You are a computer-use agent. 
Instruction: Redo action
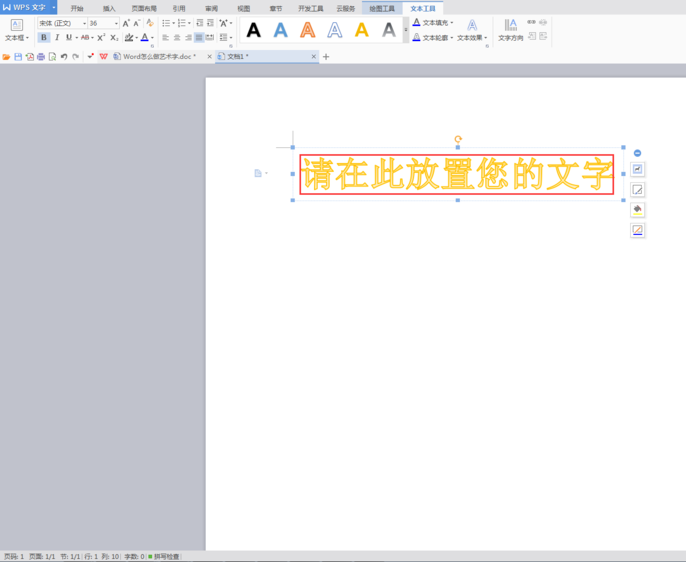click(x=76, y=57)
